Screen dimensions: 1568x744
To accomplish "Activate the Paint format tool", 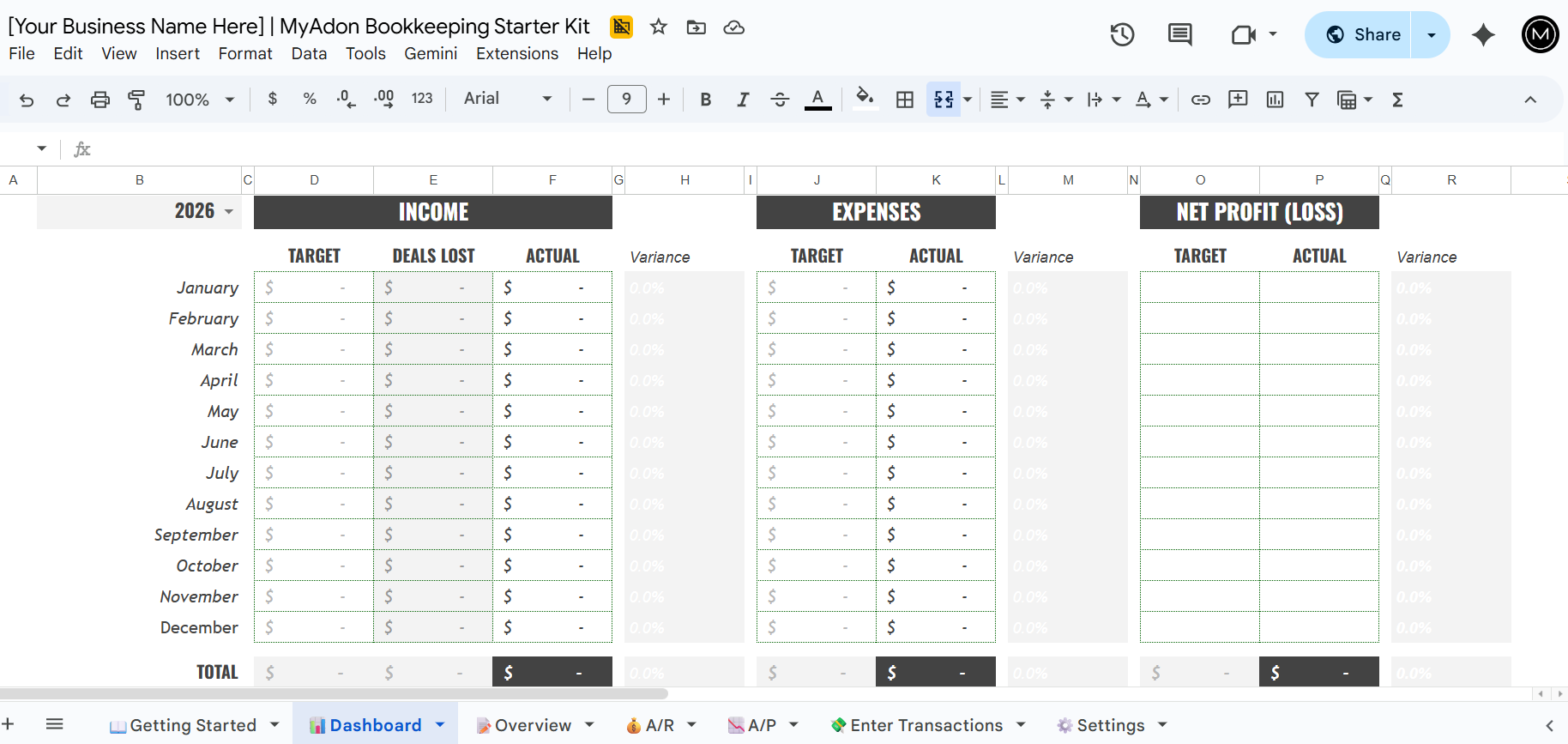I will (136, 100).
